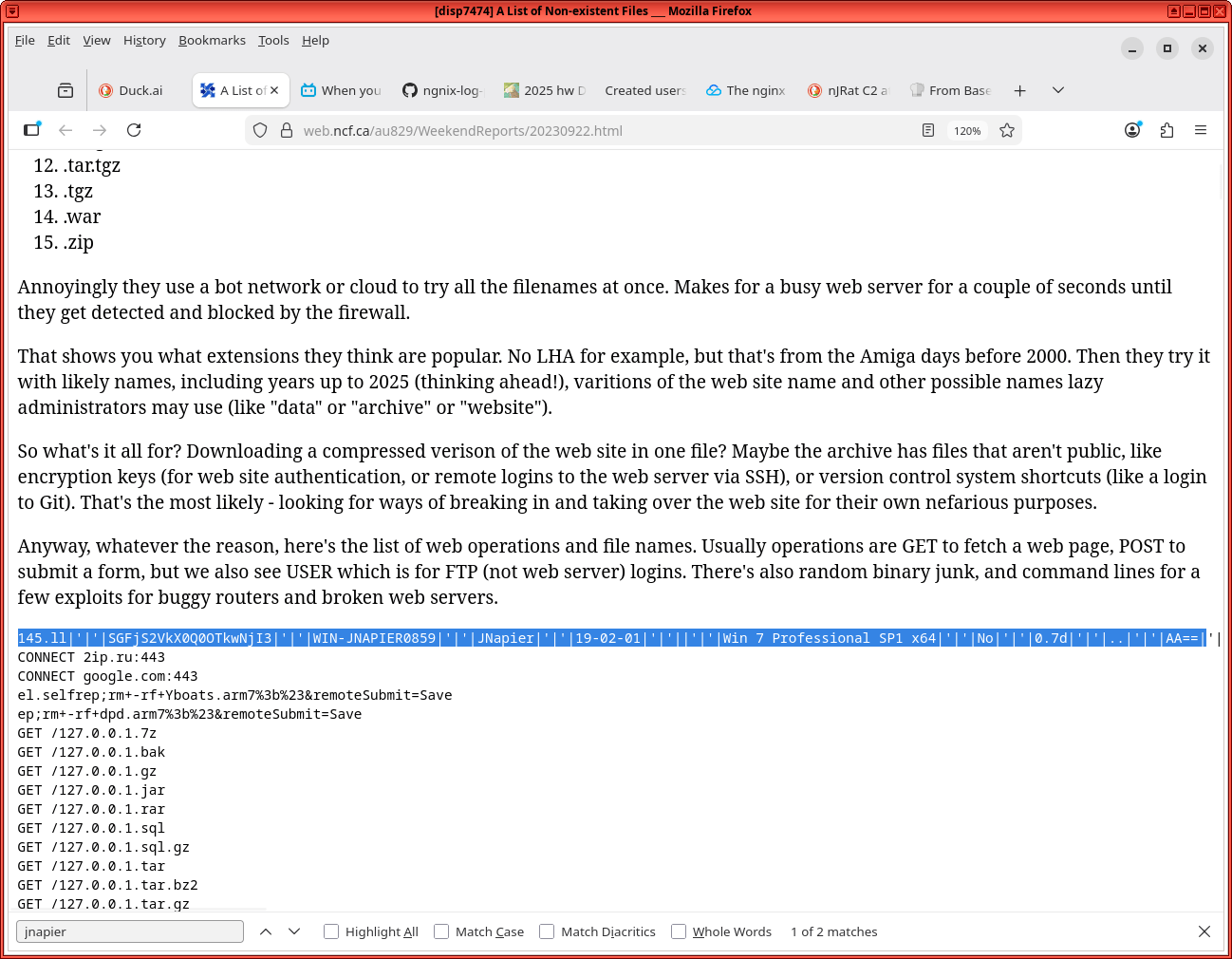This screenshot has height=959, width=1232.
Task: Go back using the back arrow
Action: click(65, 130)
